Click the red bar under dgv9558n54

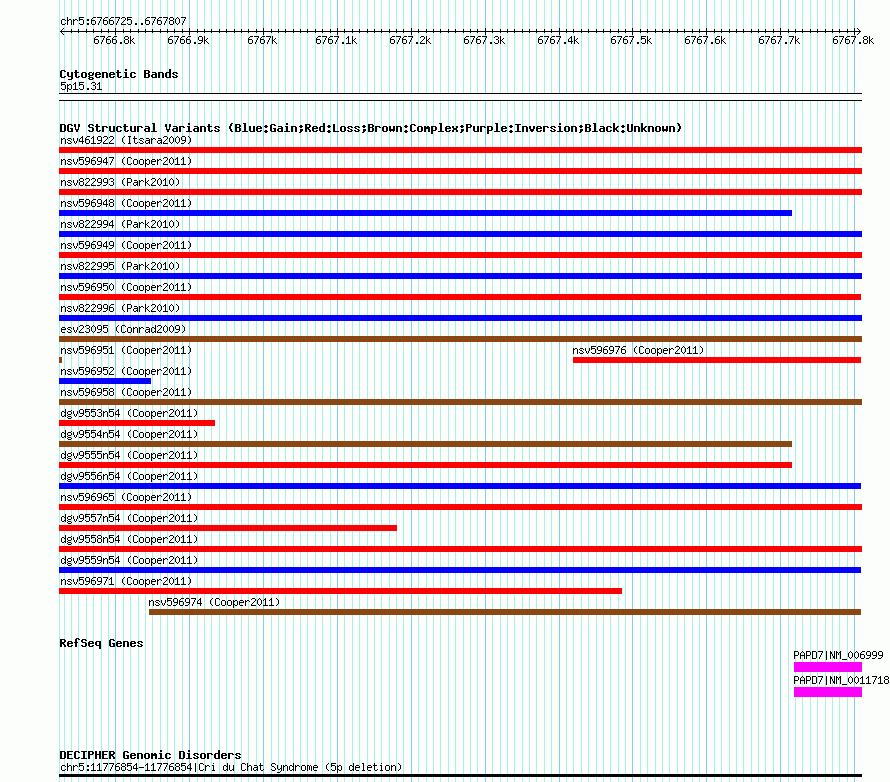click(460, 549)
